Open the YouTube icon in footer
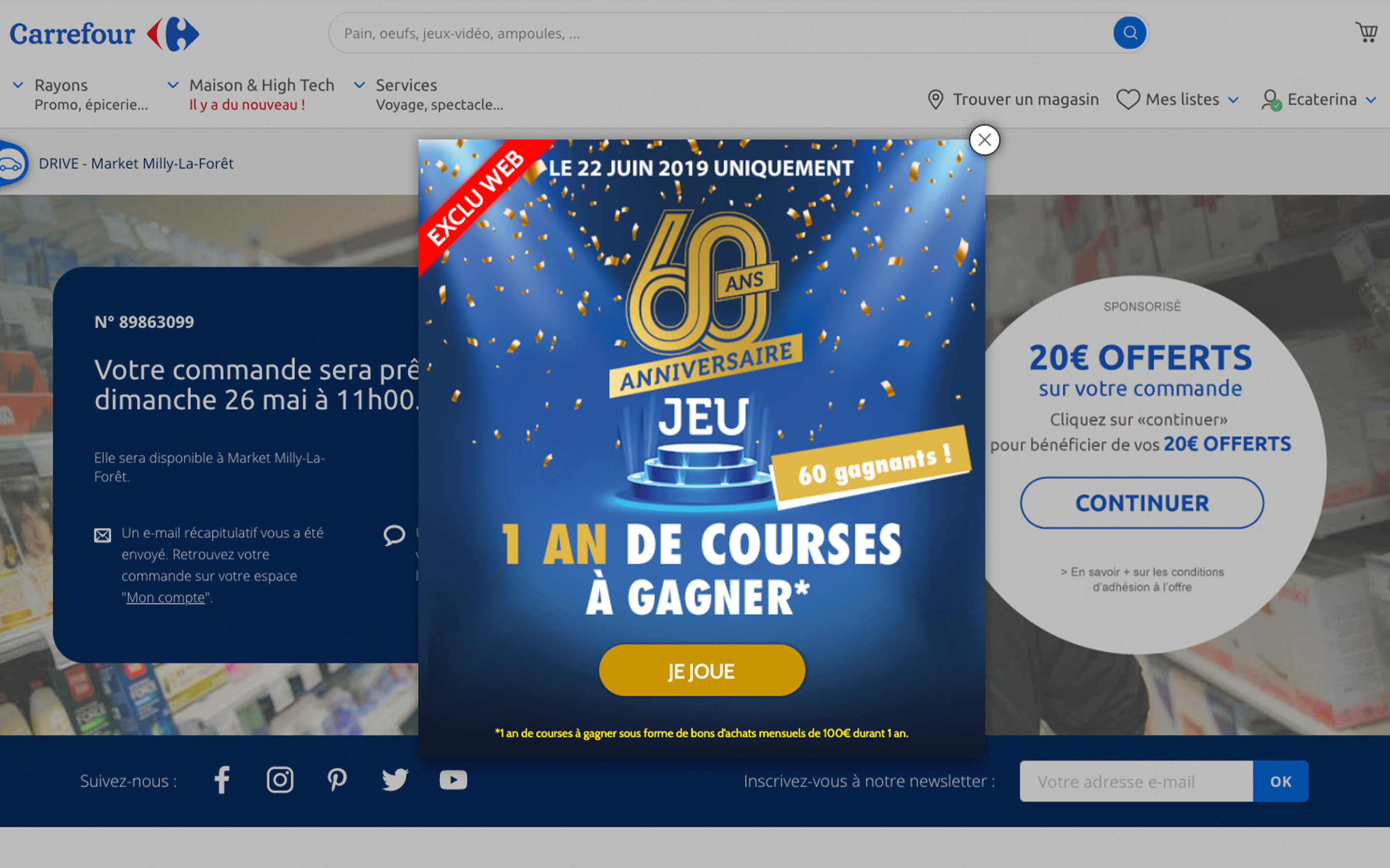 coord(453,780)
